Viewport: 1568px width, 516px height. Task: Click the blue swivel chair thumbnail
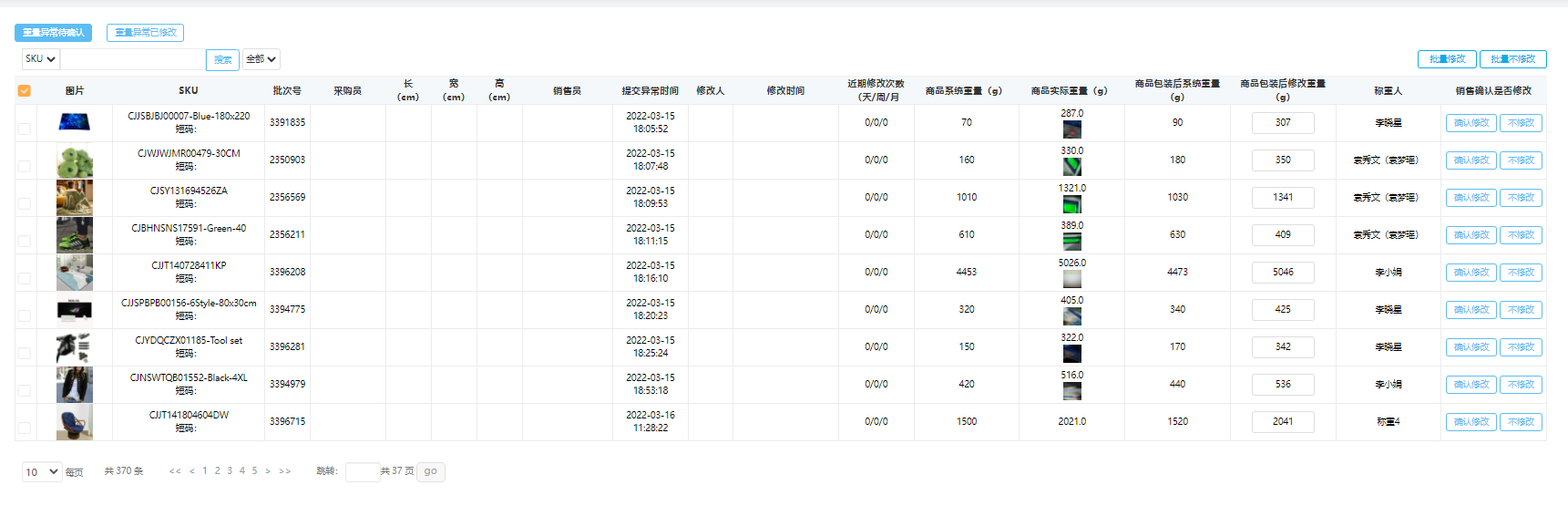pyautogui.click(x=74, y=423)
